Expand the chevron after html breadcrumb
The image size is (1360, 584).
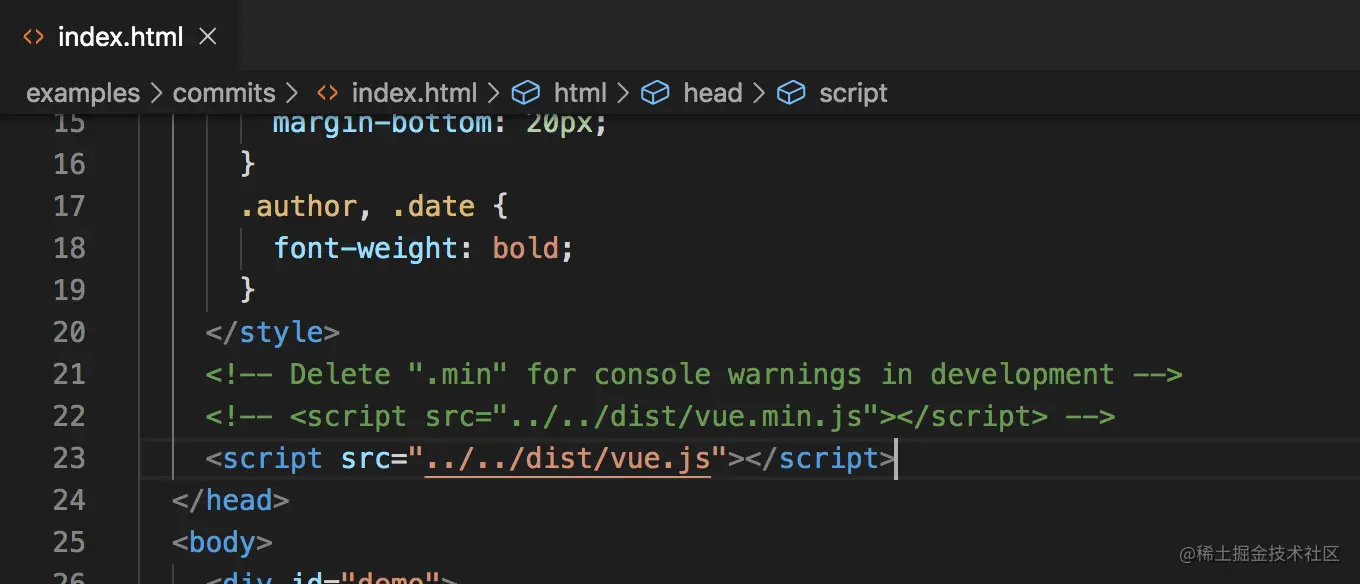click(622, 93)
